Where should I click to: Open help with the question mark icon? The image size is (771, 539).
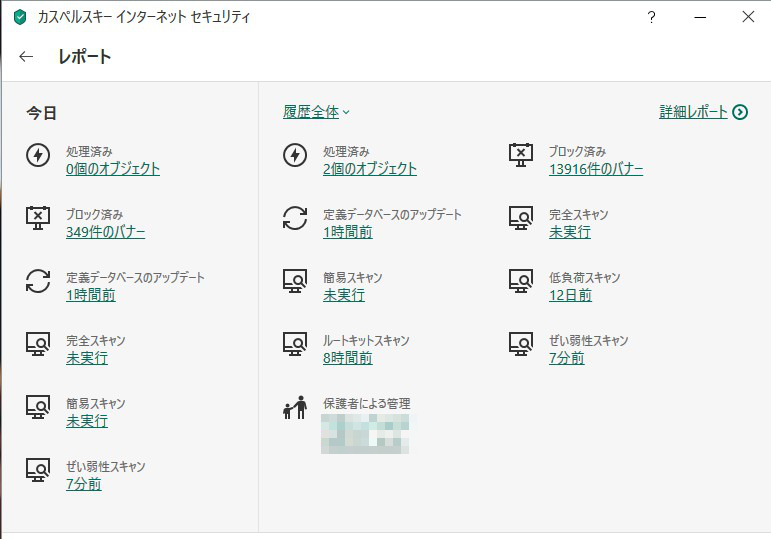click(652, 17)
